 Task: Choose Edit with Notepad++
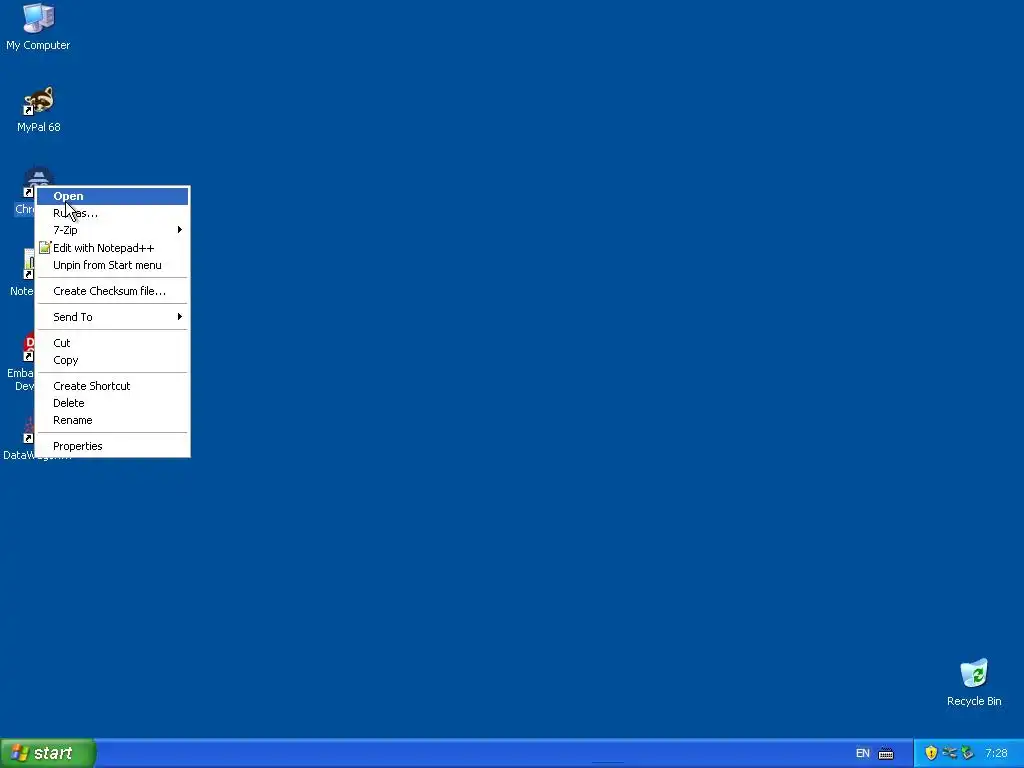pos(112,248)
